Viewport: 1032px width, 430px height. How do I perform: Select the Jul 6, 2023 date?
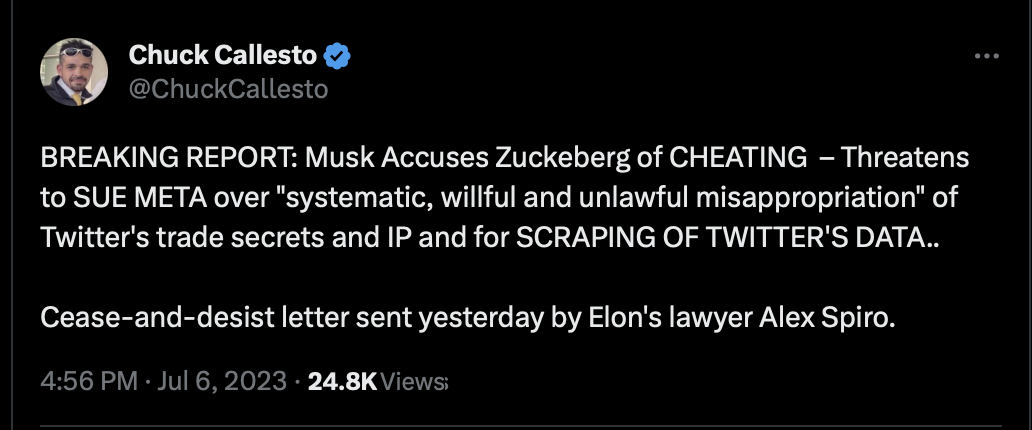pyautogui.click(x=222, y=381)
